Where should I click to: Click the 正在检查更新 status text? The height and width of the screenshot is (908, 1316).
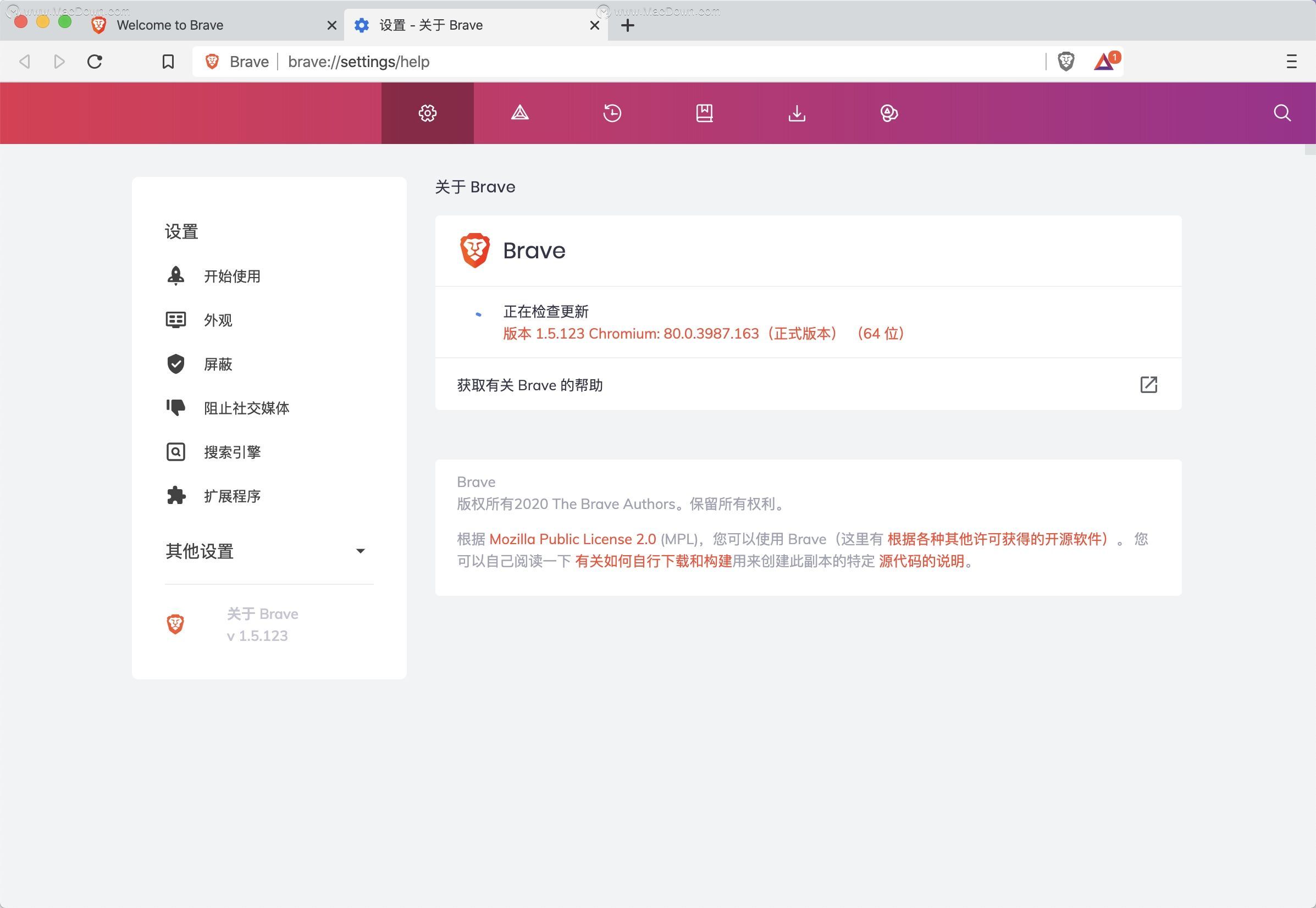pos(546,312)
